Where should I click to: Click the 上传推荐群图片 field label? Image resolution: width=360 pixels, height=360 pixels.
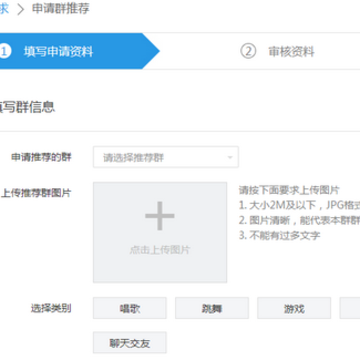(x=36, y=193)
